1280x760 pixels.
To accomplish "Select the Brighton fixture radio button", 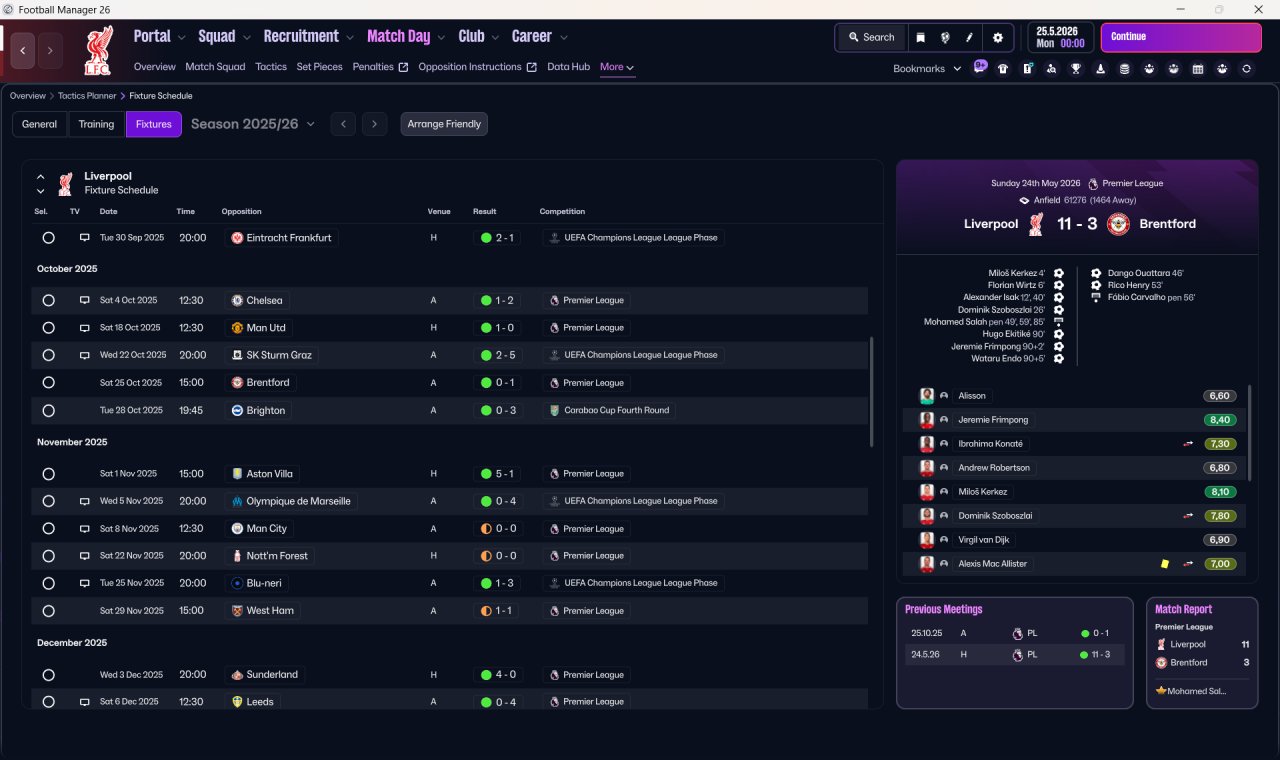I will coord(48,410).
